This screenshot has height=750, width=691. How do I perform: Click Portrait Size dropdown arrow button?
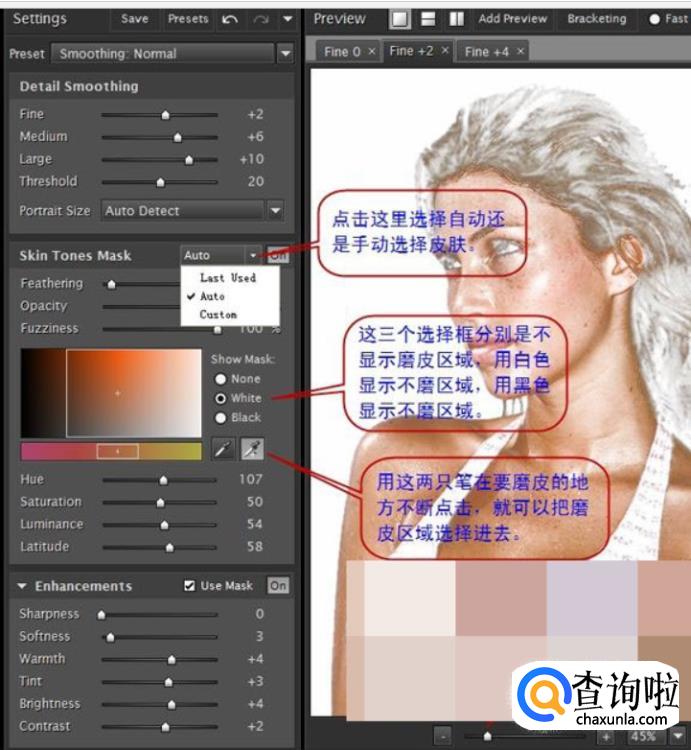click(276, 211)
